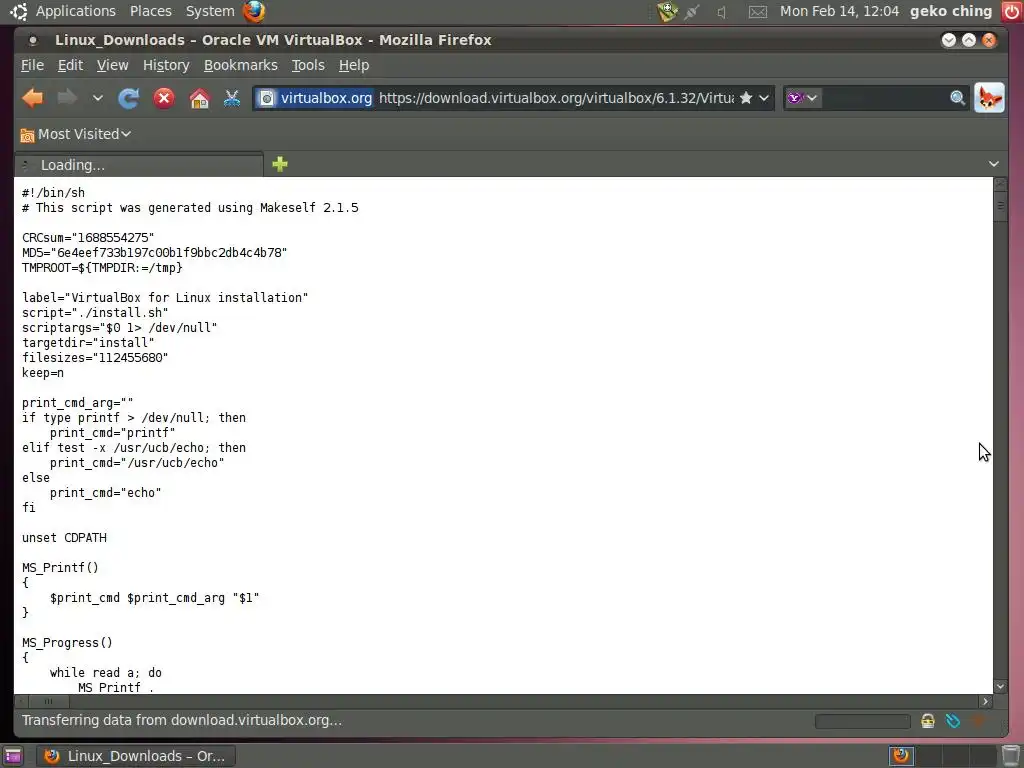
Task: Click the 'label="VirtualBox for Linux installation"' line
Action: coord(165,298)
